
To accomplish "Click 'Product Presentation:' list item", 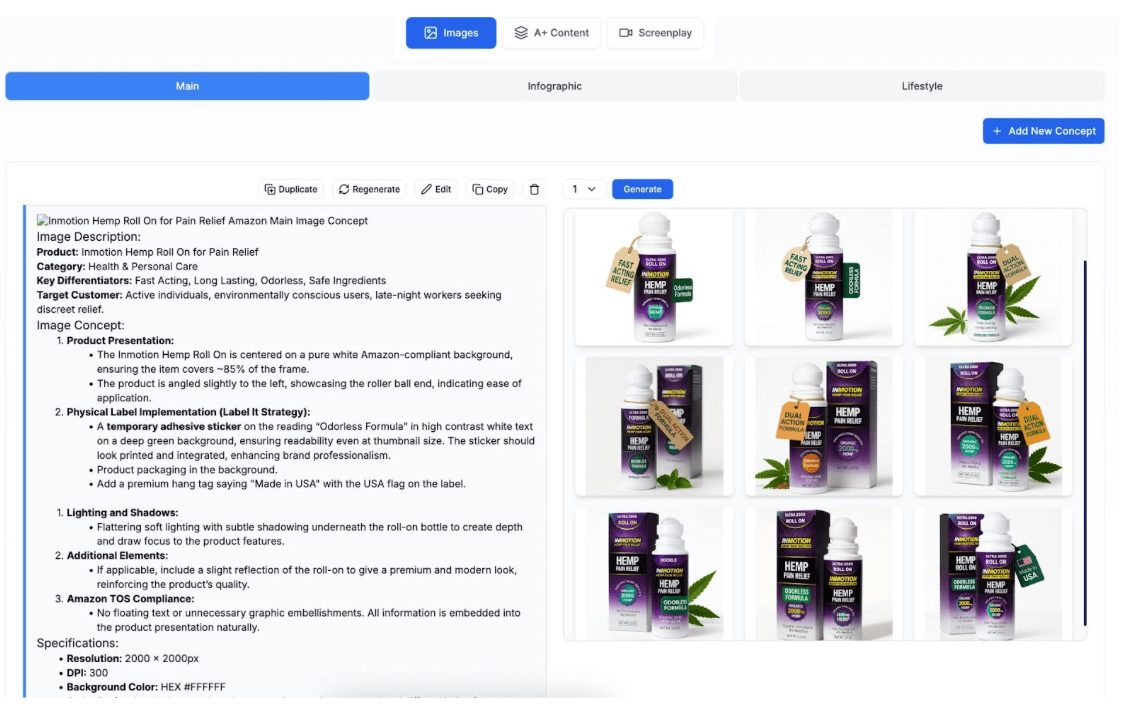I will (120, 341).
